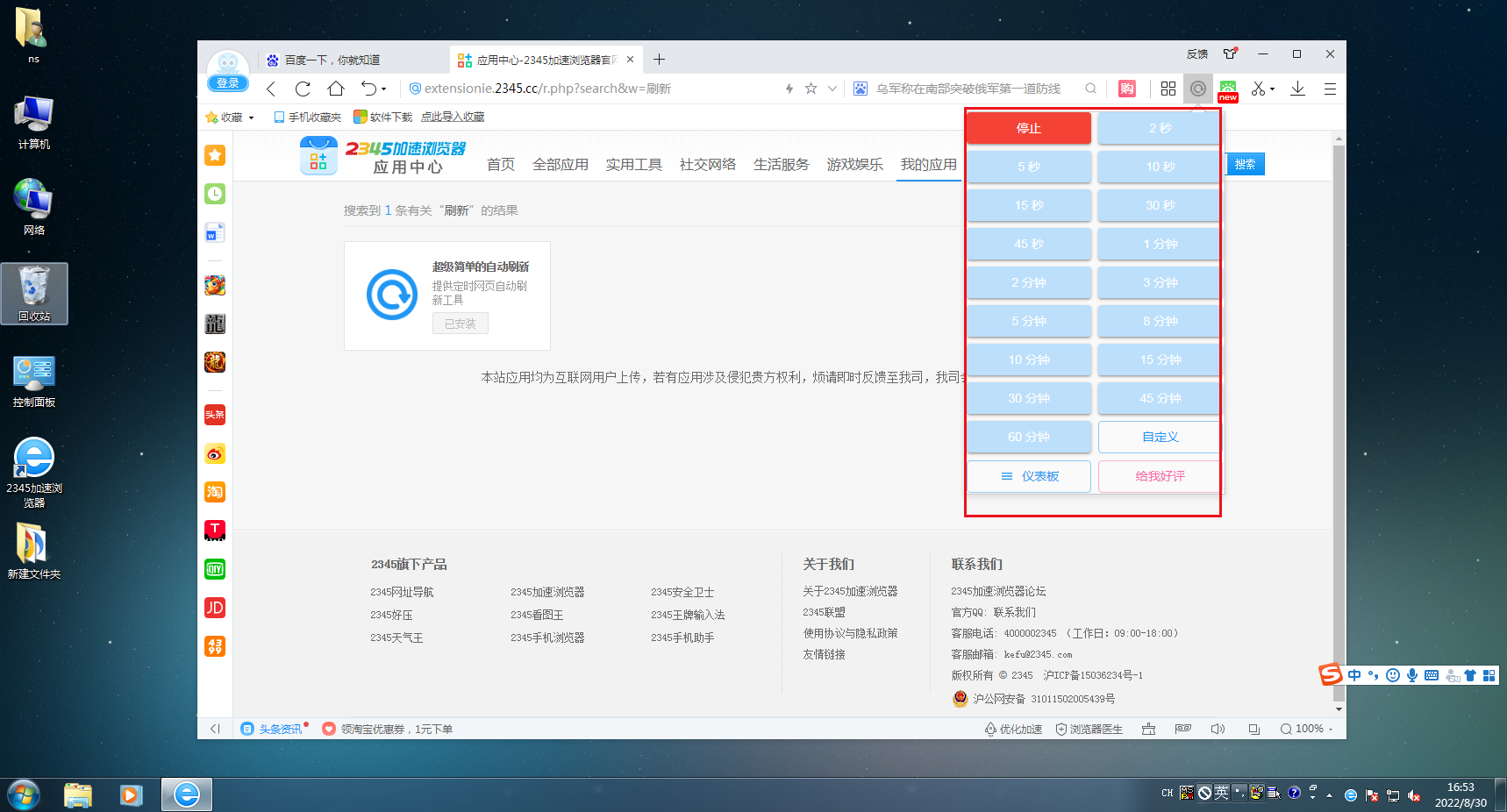Open favorites star in left sidebar
The height and width of the screenshot is (812, 1507).
click(215, 155)
